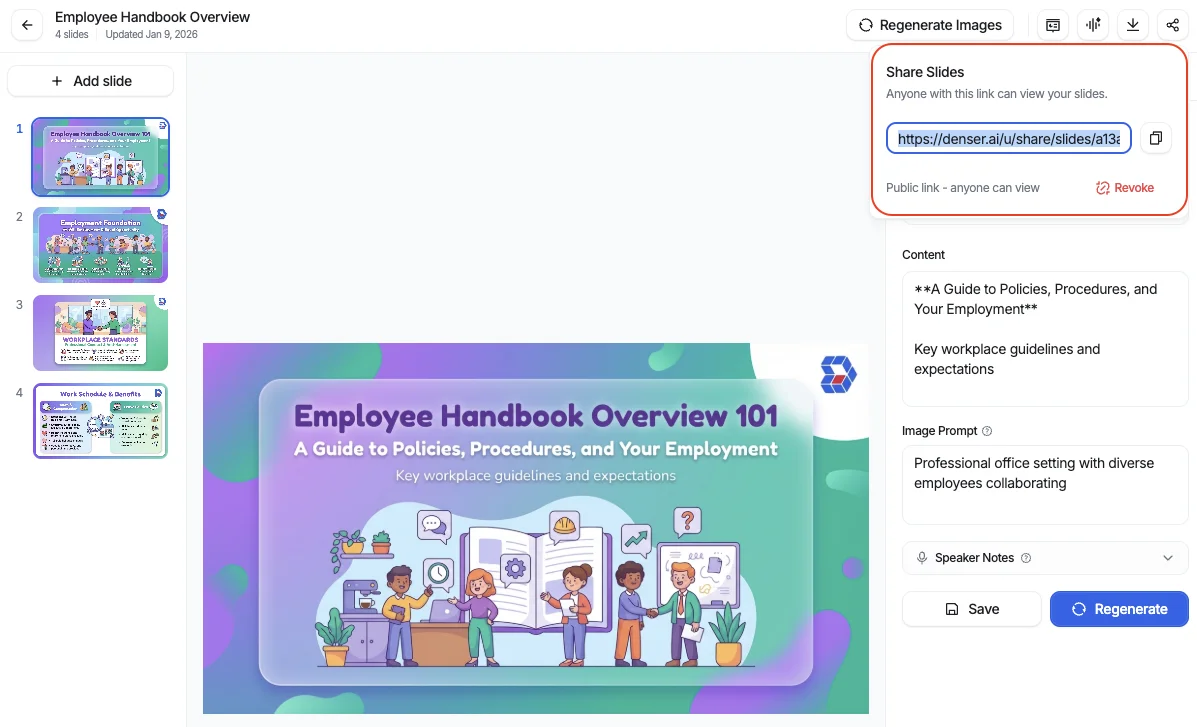Screen dimensions: 1197x727
Task: Click the share icon
Action: click(1172, 25)
